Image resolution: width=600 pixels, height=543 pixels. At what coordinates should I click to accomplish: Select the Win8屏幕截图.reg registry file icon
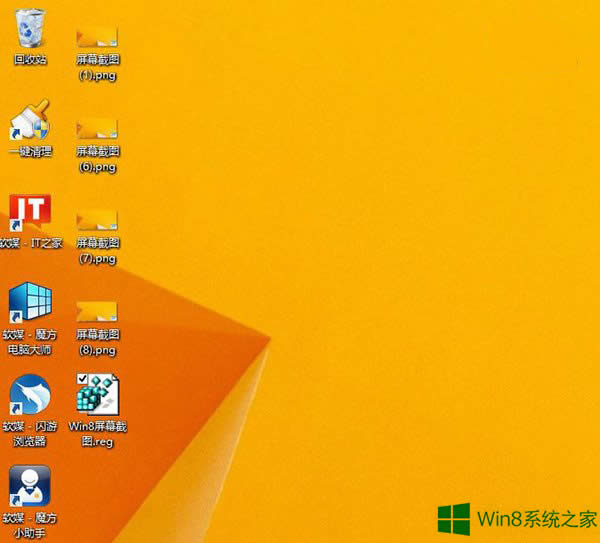98,395
